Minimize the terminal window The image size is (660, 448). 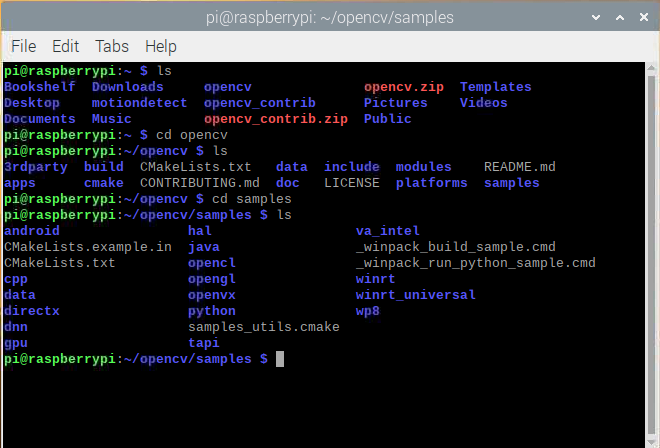pyautogui.click(x=596, y=17)
